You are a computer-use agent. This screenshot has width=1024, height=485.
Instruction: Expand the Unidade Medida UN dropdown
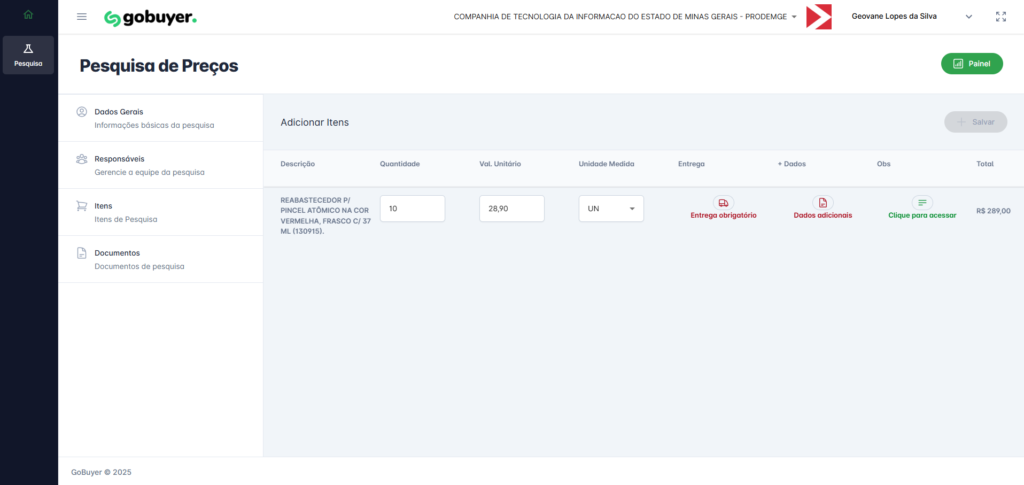[x=611, y=209]
